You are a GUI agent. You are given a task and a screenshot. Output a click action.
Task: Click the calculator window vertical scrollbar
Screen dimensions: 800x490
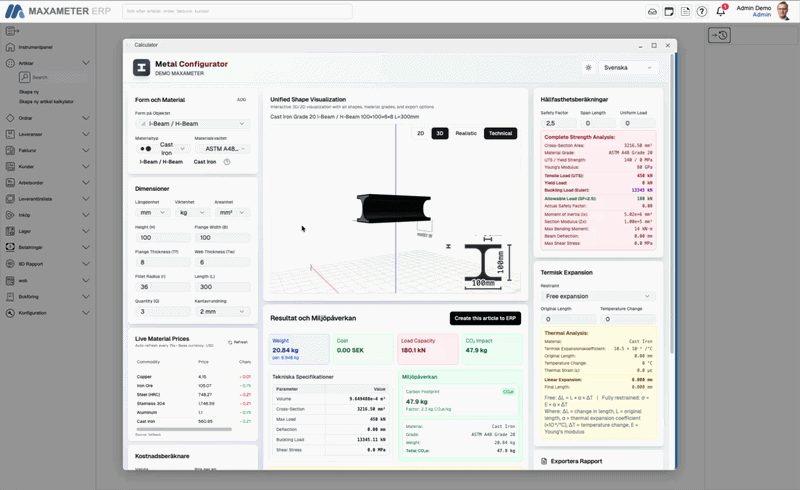coord(673,204)
